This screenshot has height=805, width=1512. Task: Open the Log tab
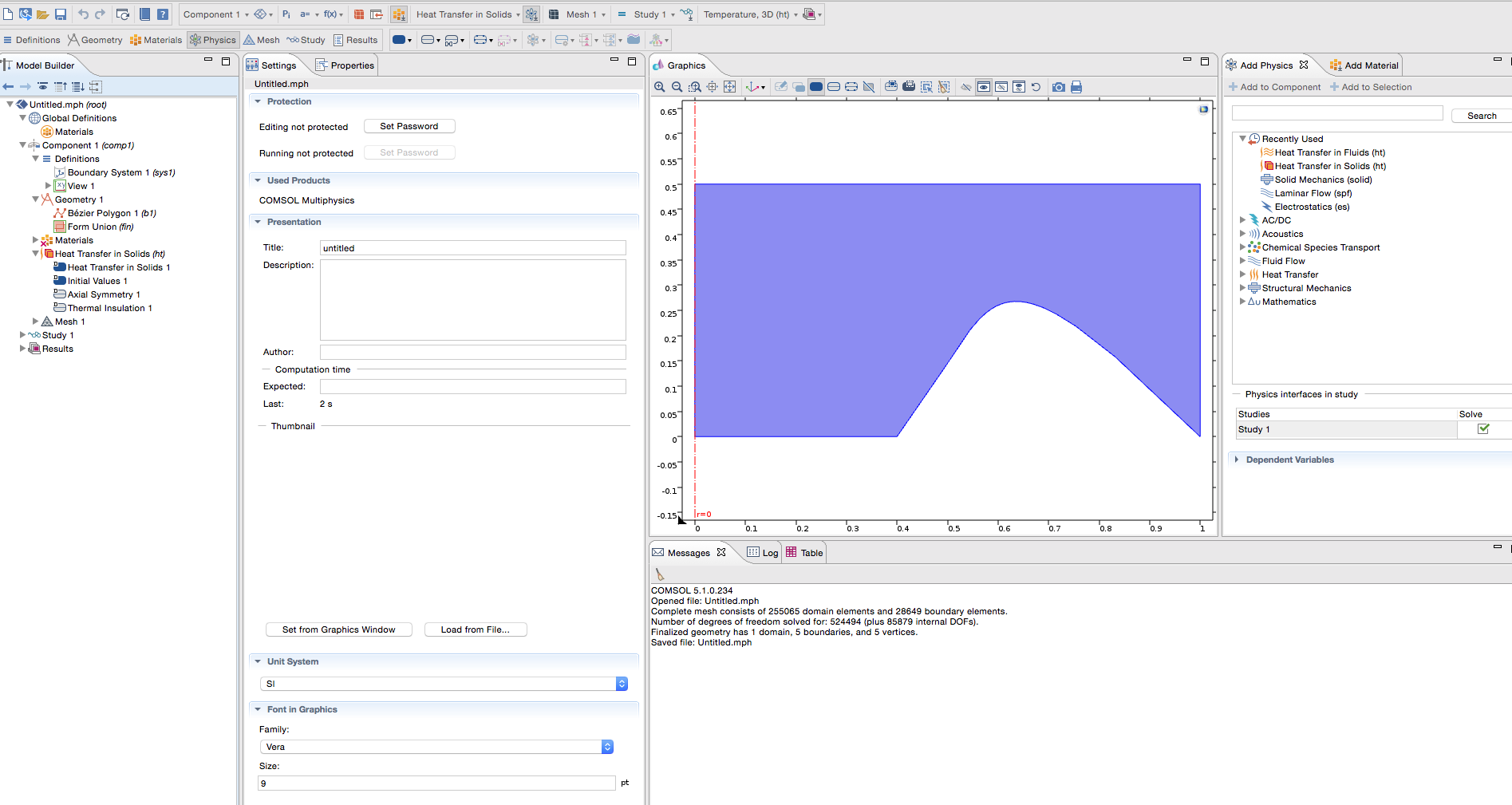tap(763, 553)
